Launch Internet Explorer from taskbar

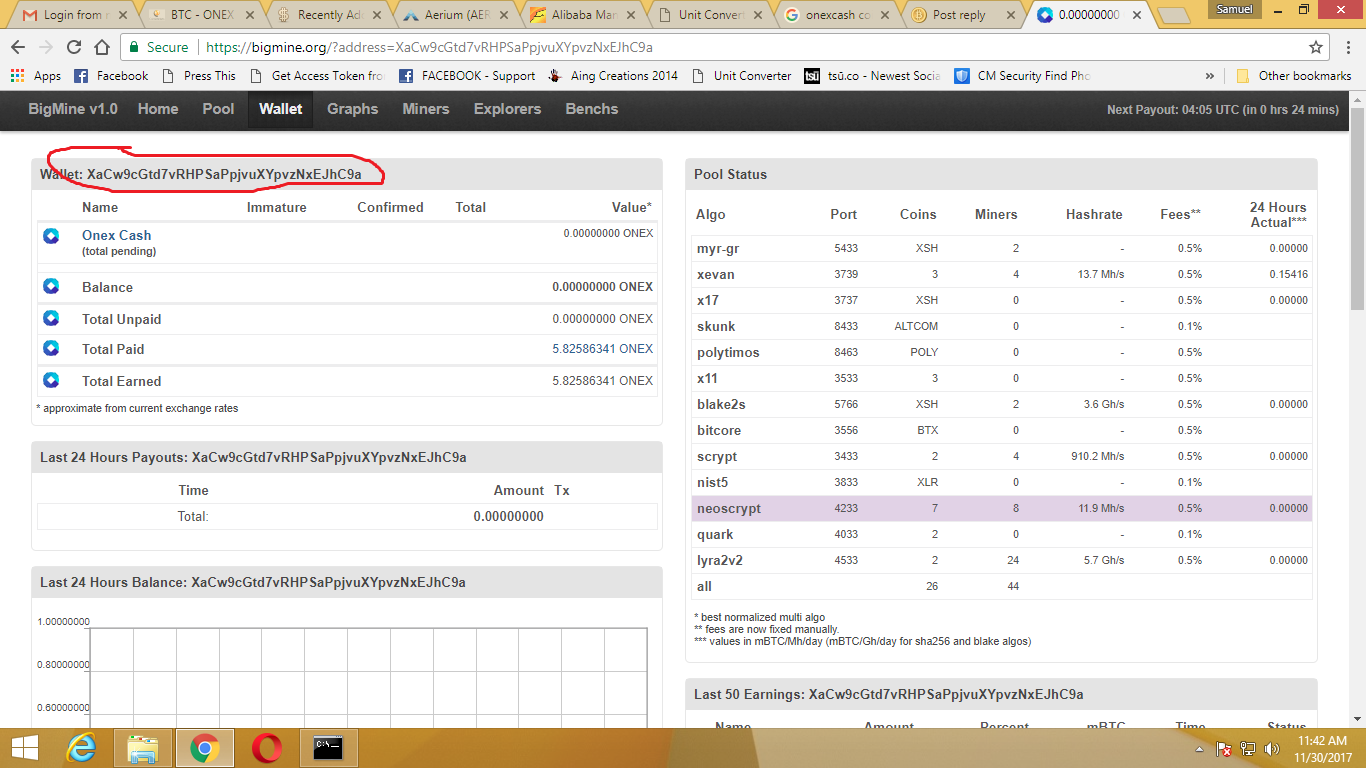[x=81, y=748]
